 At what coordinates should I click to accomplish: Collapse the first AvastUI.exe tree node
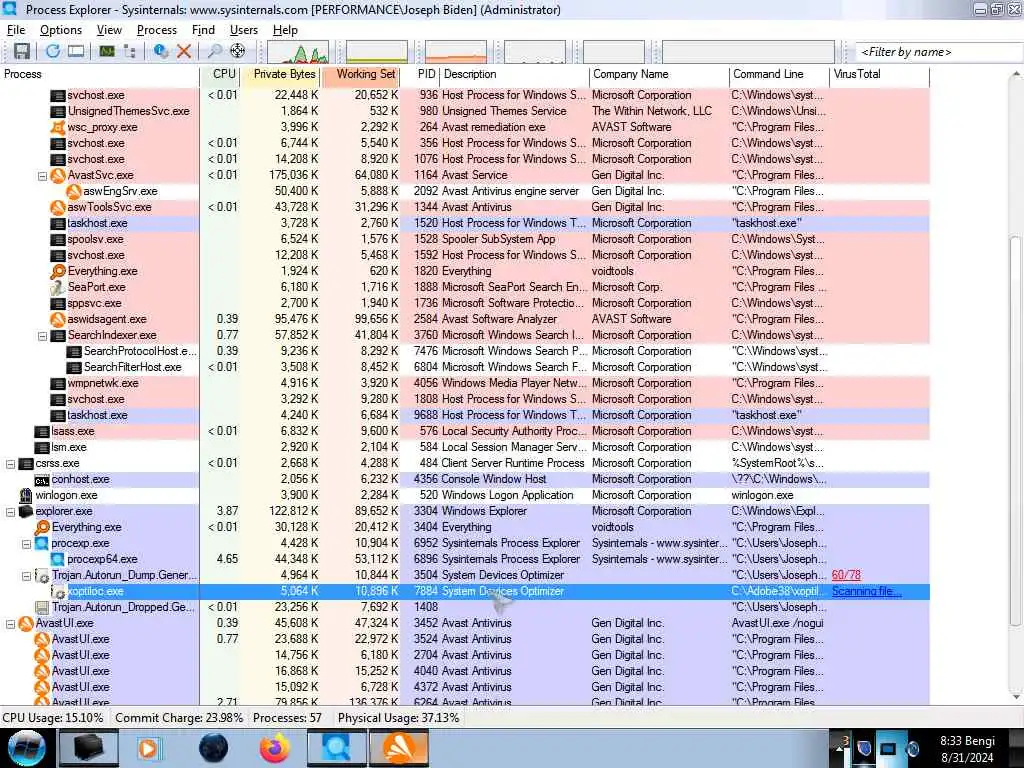[x=10, y=624]
